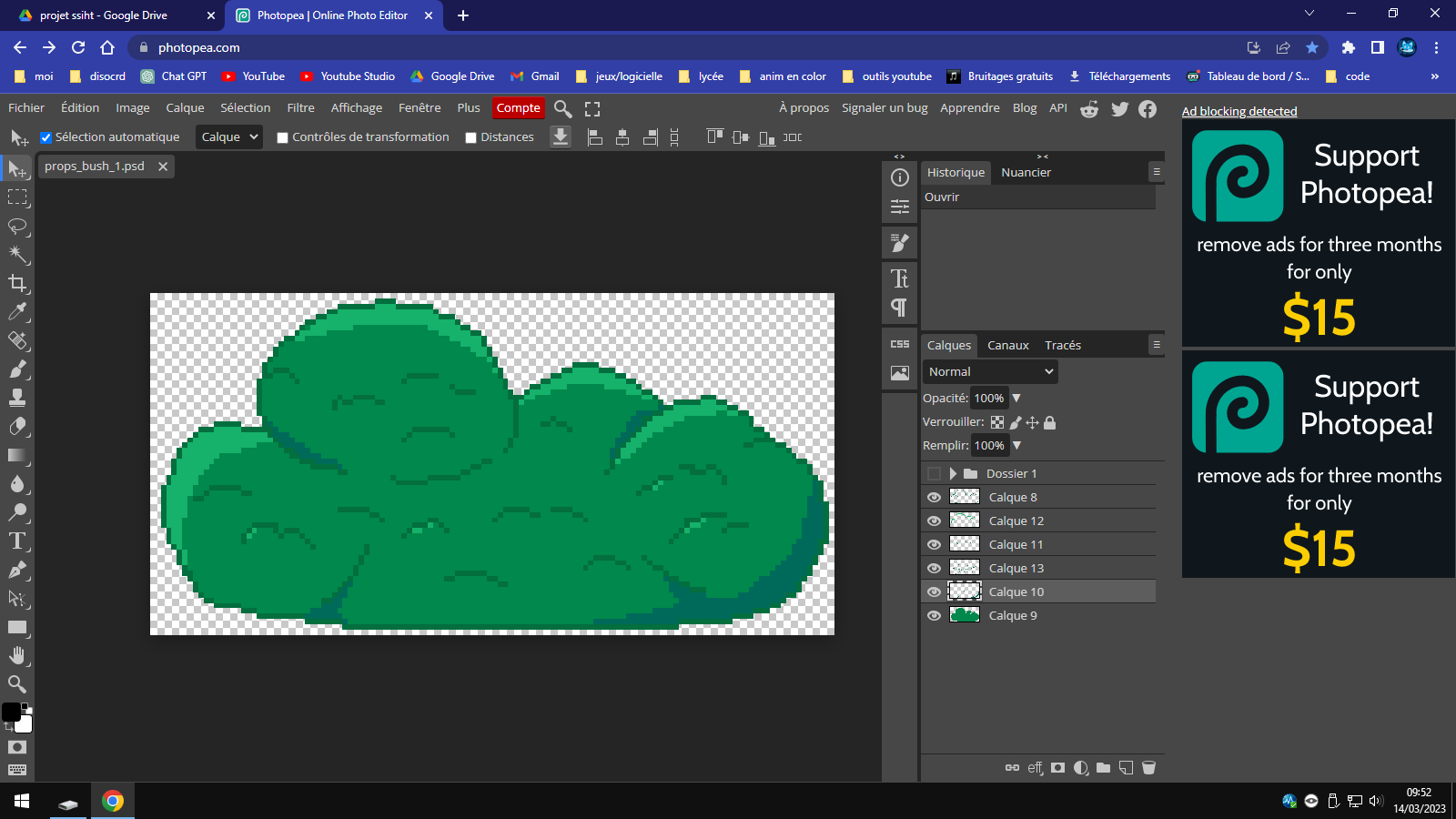This screenshot has width=1456, height=819.
Task: Select the Magic Wand tool
Action: (x=17, y=254)
